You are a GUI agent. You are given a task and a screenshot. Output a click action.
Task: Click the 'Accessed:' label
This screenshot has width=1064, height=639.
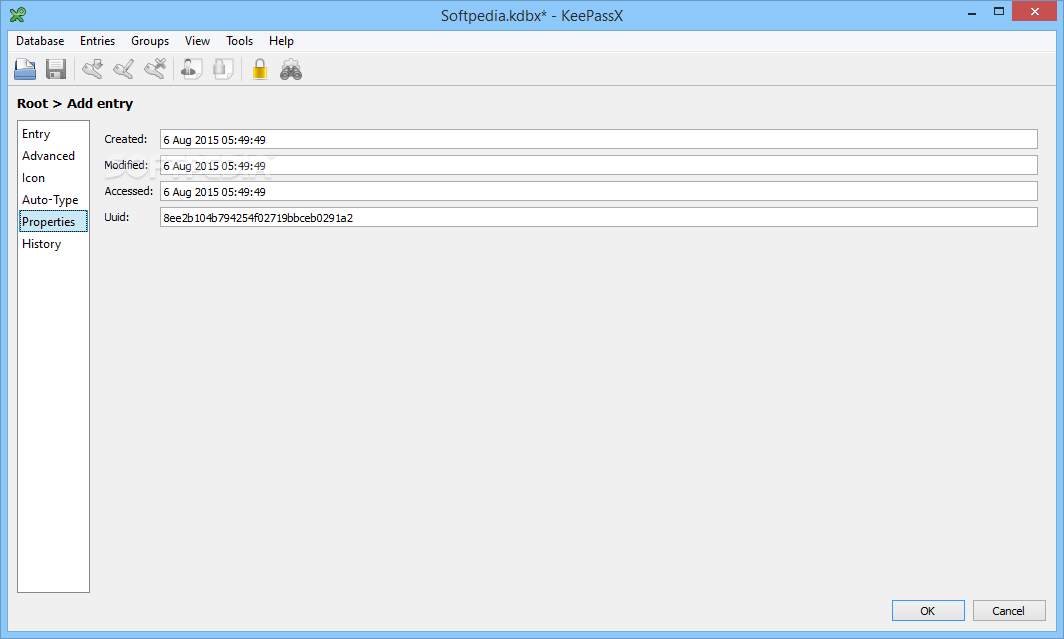(x=128, y=191)
